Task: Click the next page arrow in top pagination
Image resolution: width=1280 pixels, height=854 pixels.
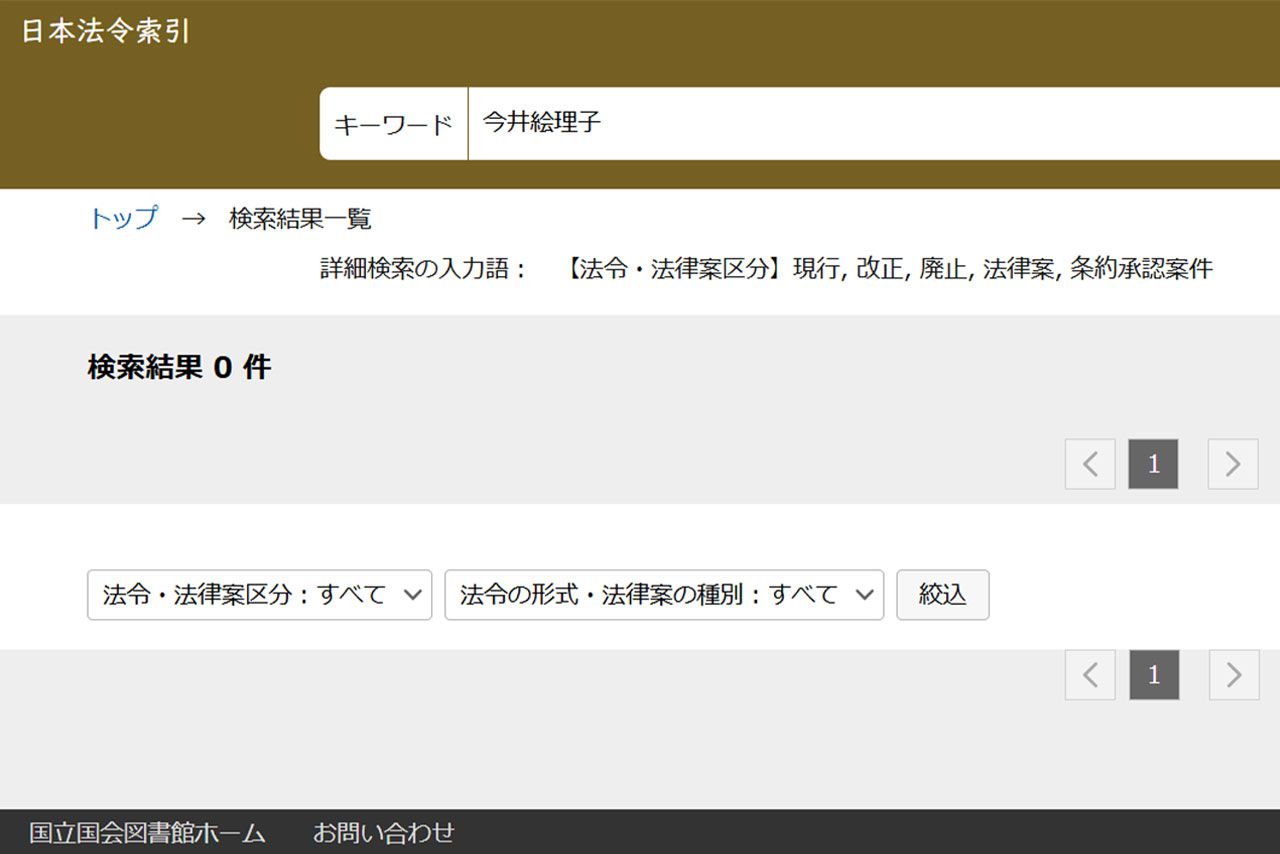Action: [1233, 464]
